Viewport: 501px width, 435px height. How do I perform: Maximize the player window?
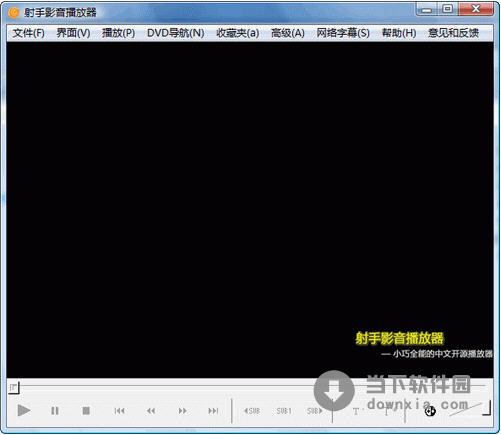point(448,9)
